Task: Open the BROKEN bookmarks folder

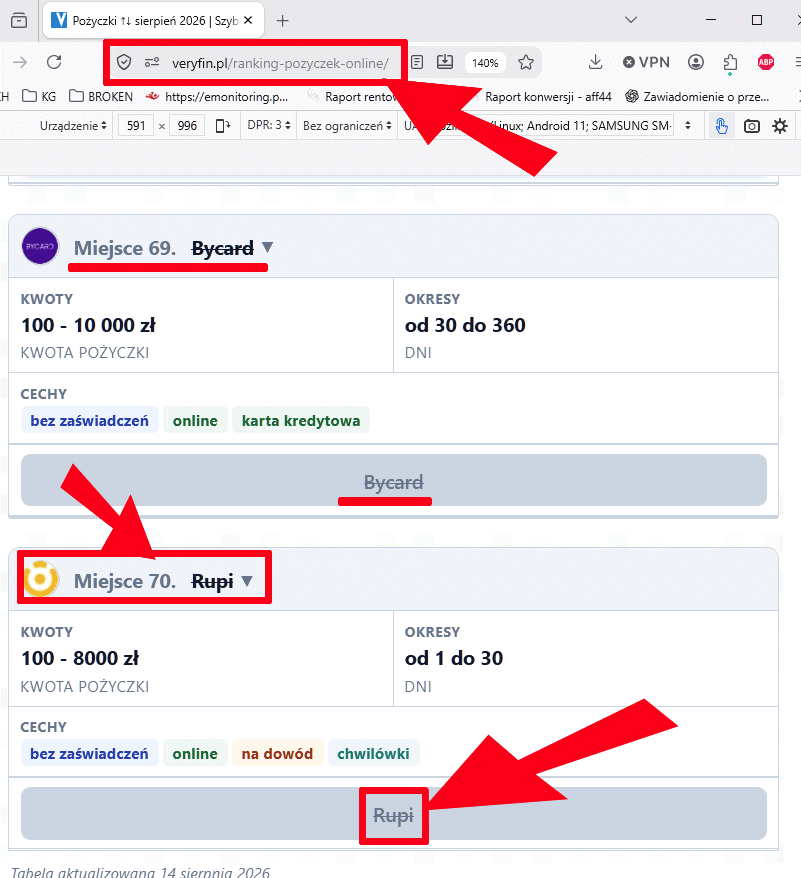Action: click(x=101, y=96)
